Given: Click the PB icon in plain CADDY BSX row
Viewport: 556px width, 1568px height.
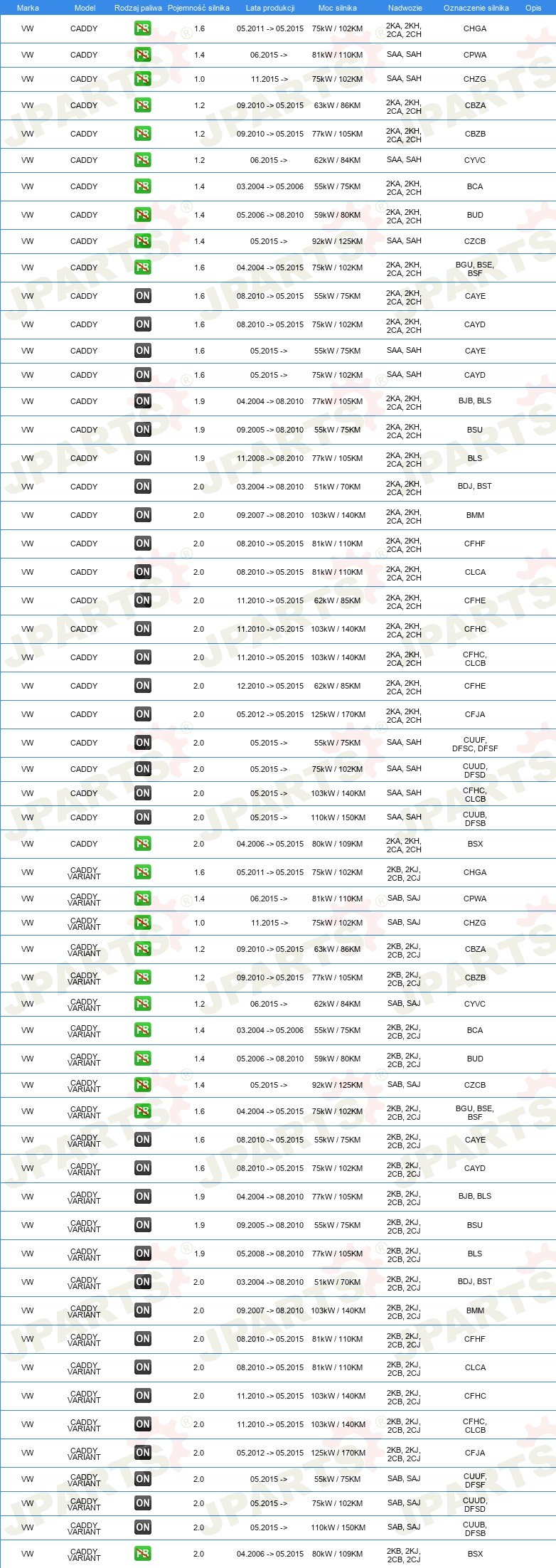Looking at the screenshot, I should (x=143, y=844).
